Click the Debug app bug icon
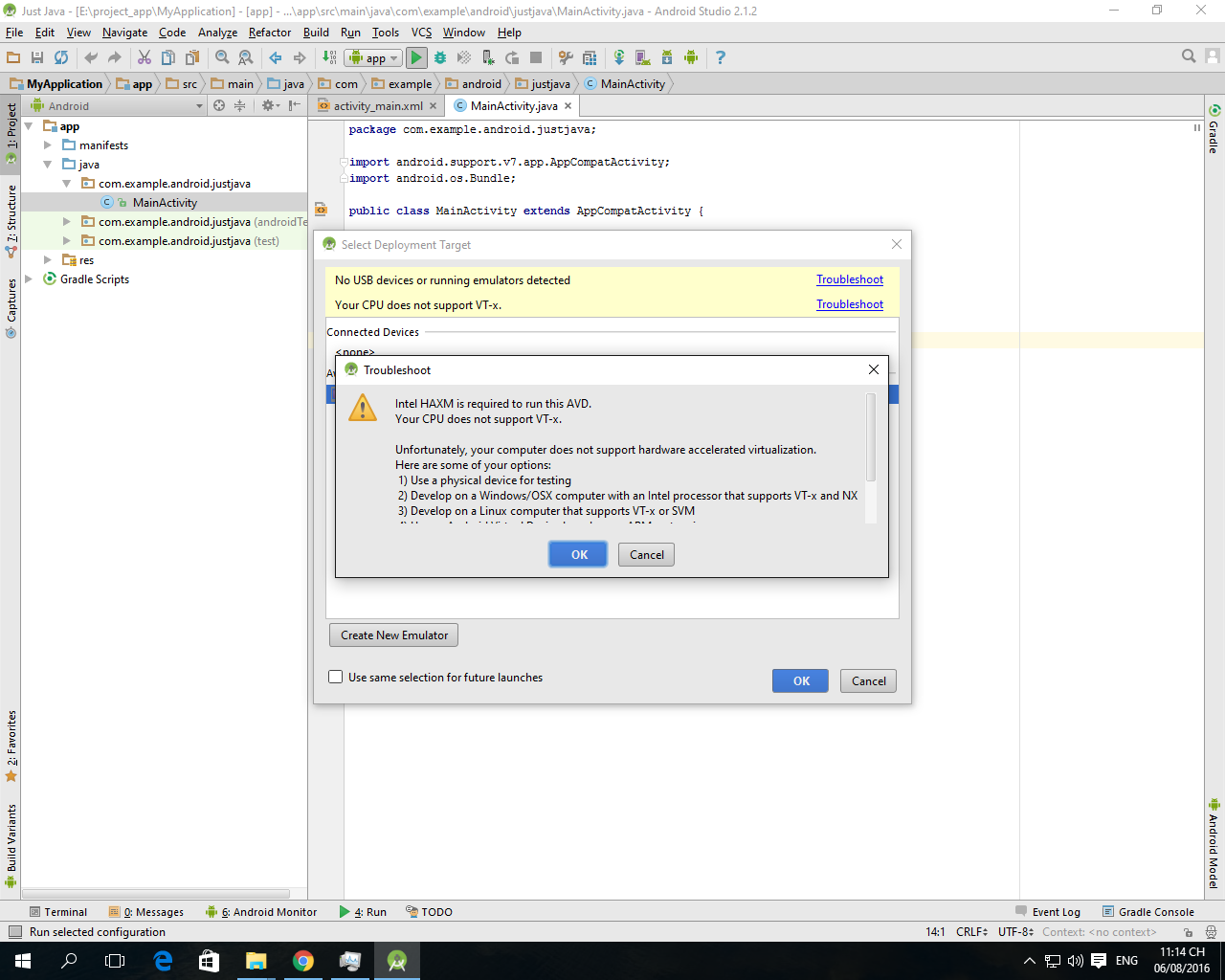1225x980 pixels. tap(440, 57)
